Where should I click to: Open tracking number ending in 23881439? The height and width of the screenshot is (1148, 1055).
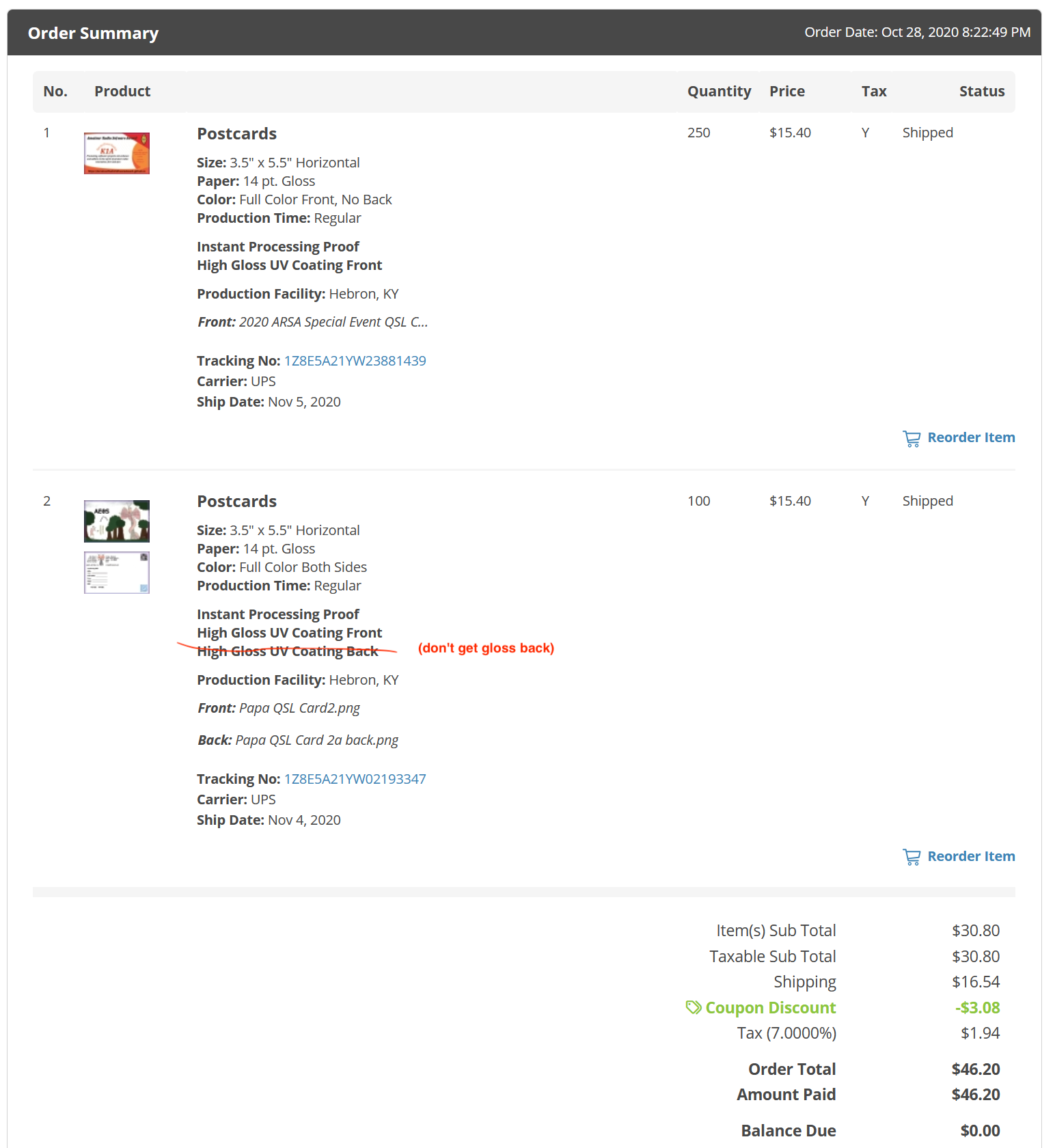355,361
